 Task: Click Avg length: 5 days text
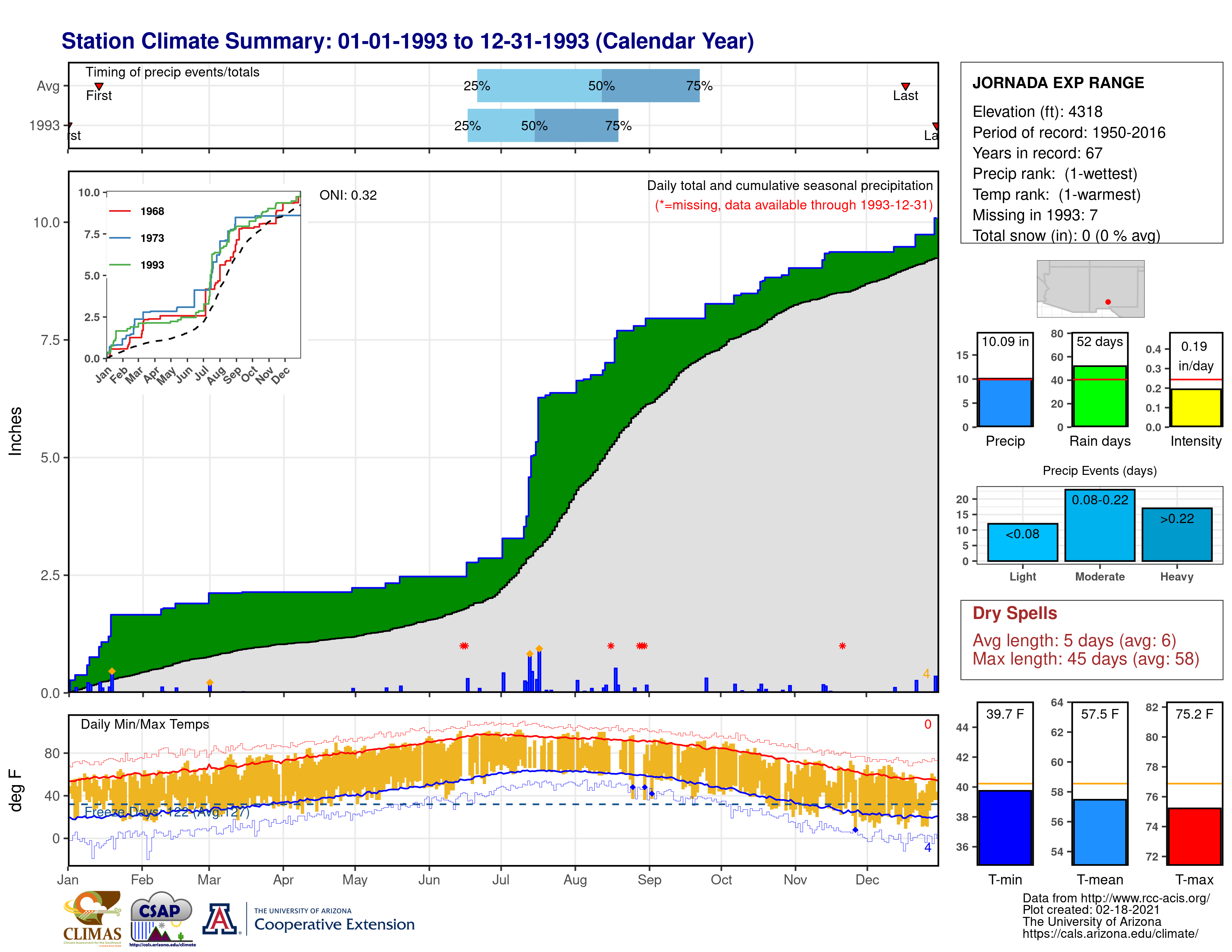(1074, 641)
